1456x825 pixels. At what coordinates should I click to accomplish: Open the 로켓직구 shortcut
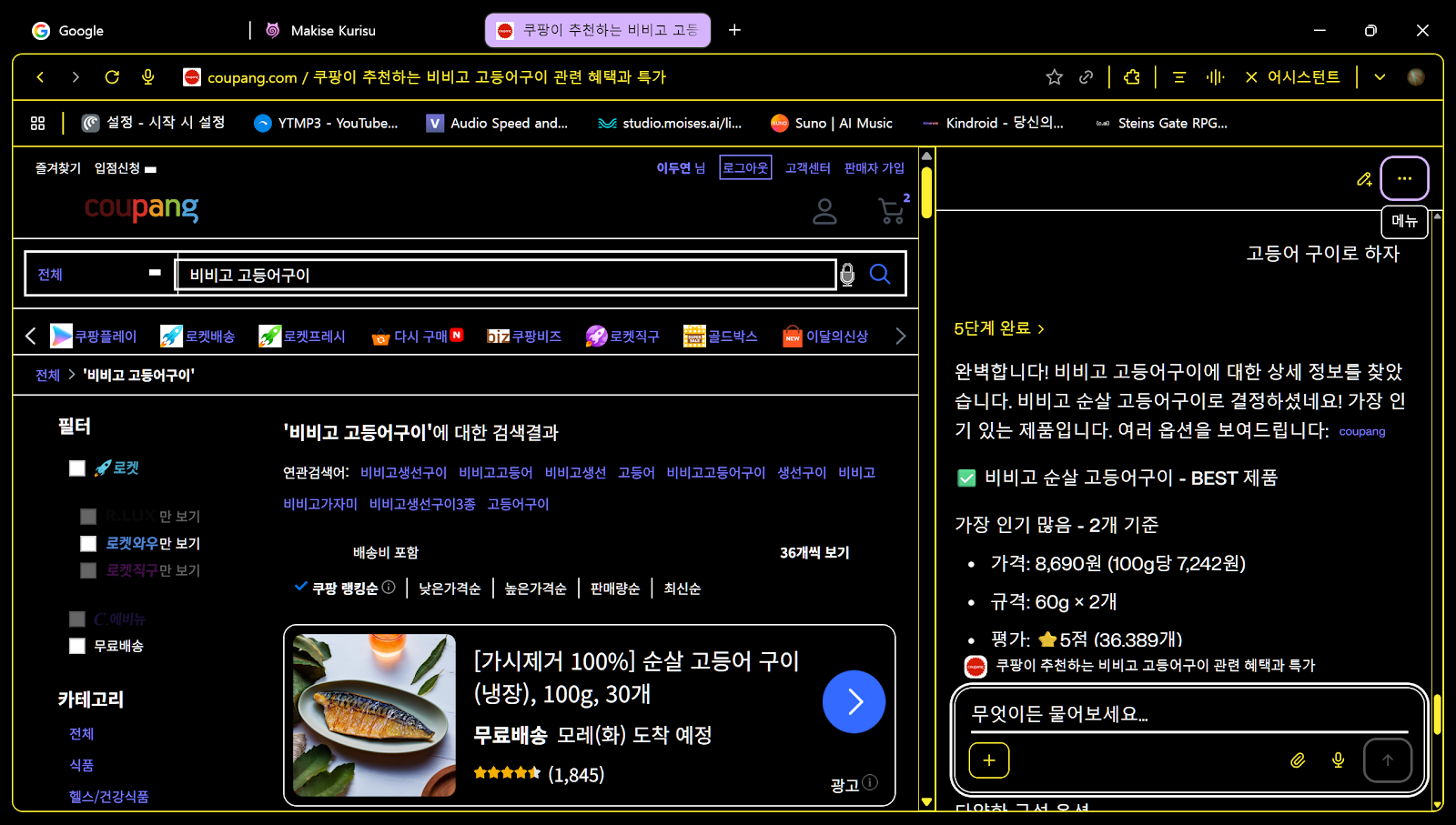click(x=623, y=337)
